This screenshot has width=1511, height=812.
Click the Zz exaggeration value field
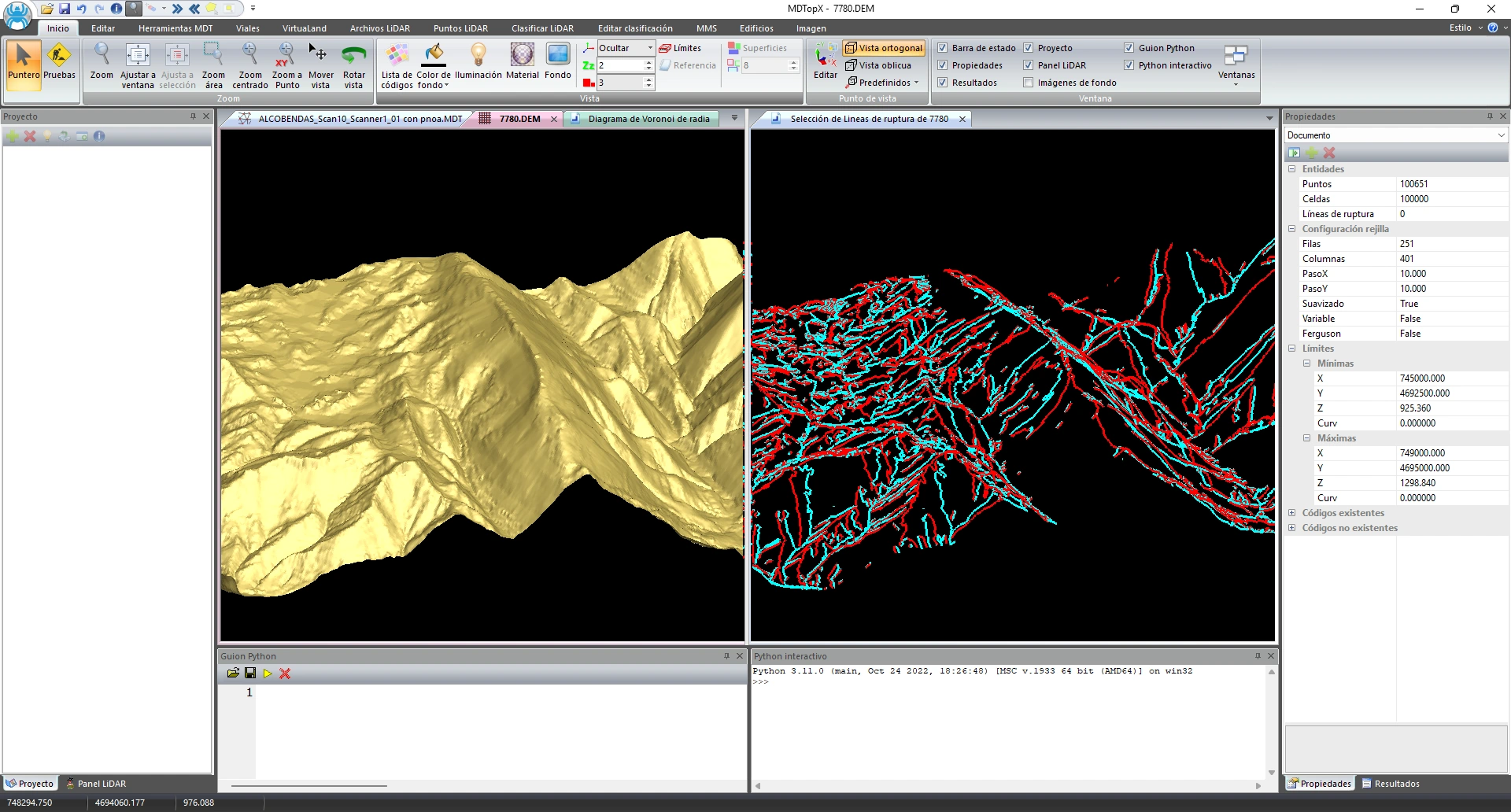[x=622, y=65]
